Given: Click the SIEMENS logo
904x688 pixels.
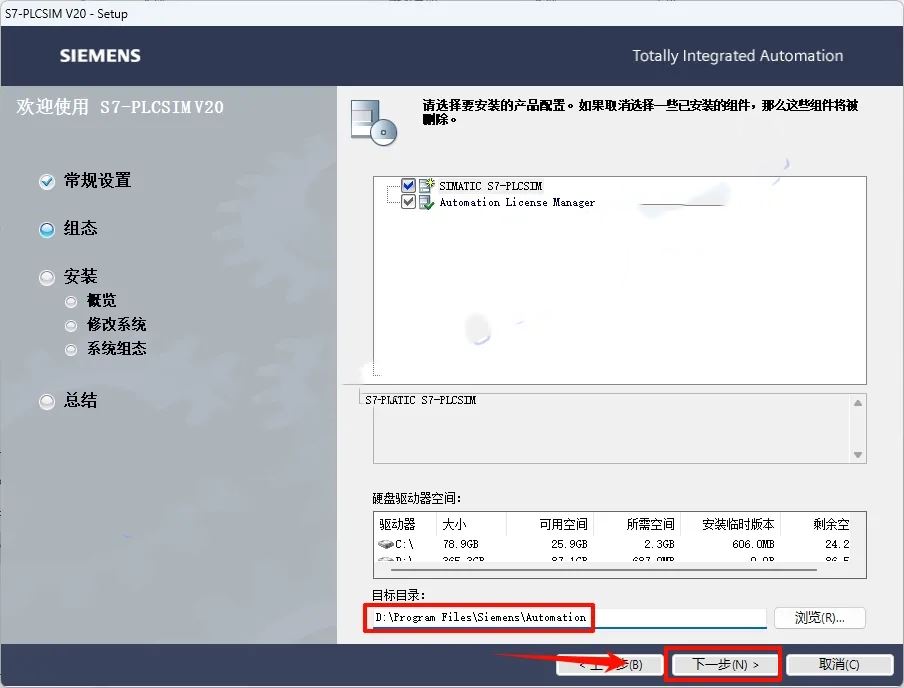Looking at the screenshot, I should (x=100, y=56).
